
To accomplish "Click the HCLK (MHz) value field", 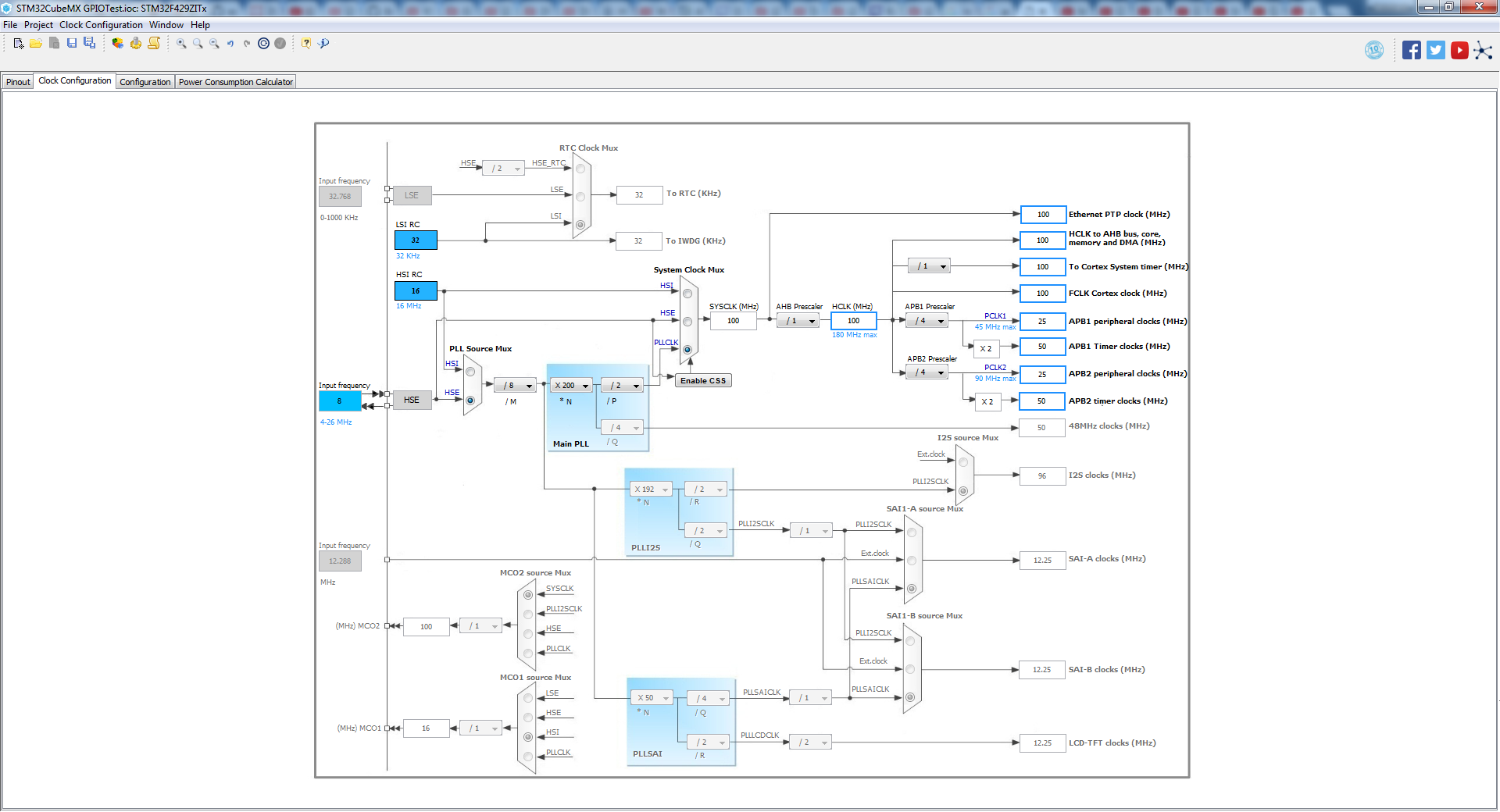I will coord(853,321).
